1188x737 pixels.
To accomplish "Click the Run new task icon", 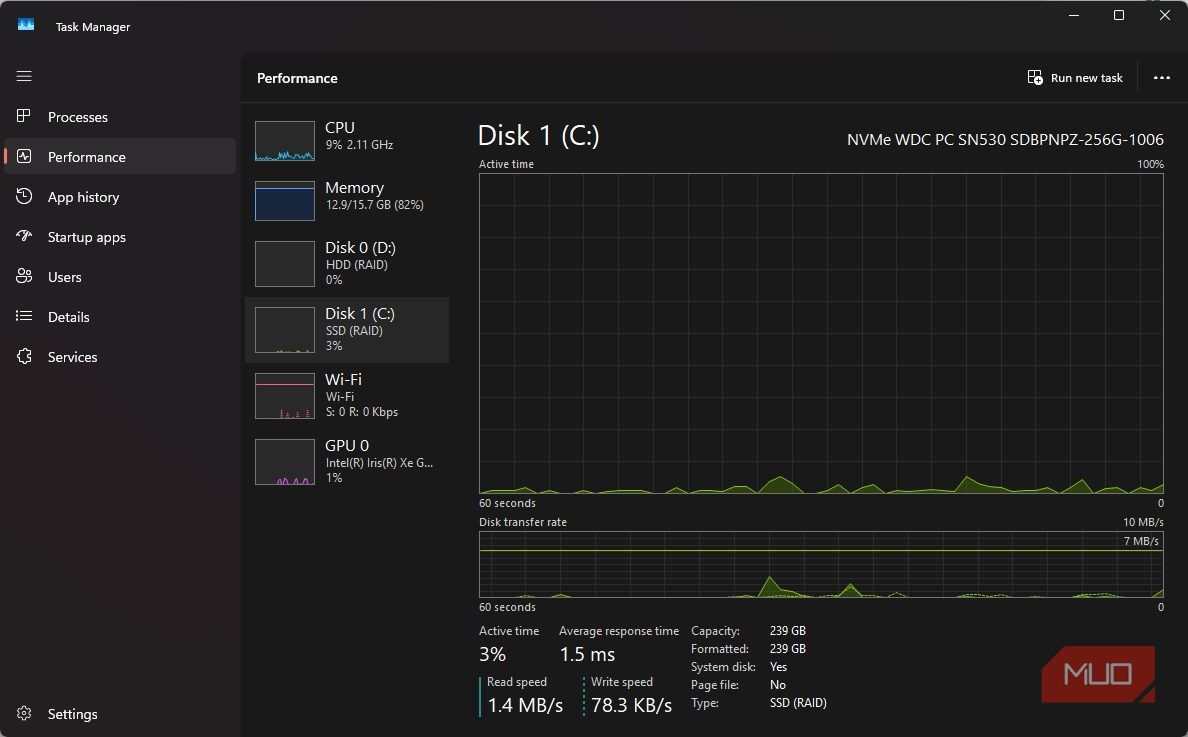I will tap(1035, 77).
